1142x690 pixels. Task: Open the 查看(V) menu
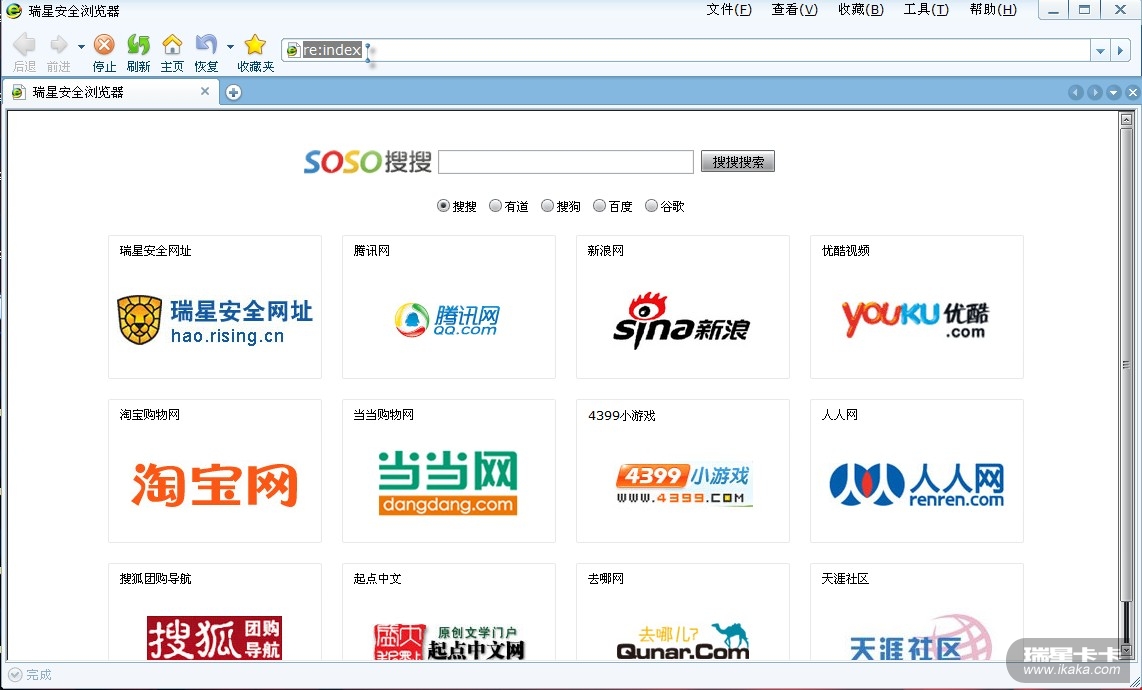(x=795, y=9)
